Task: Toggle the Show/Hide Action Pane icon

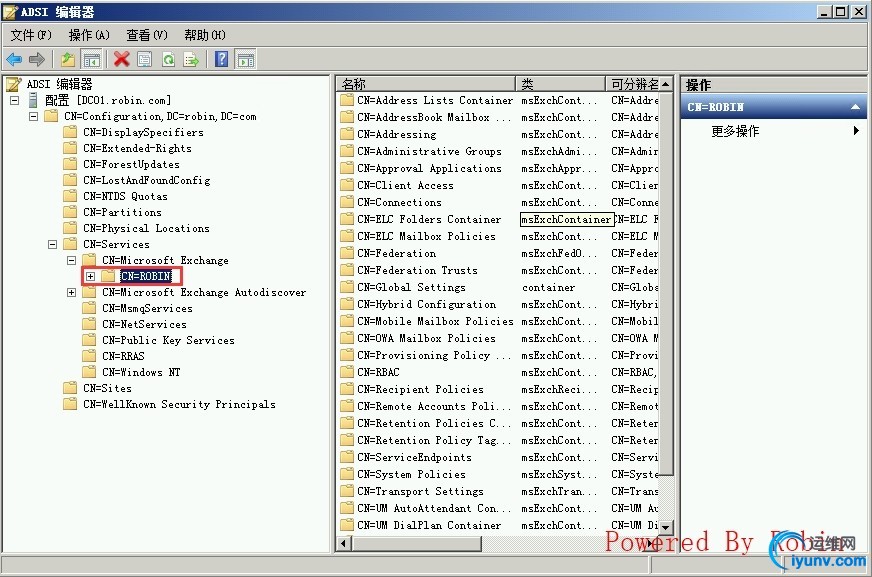Action: point(245,59)
